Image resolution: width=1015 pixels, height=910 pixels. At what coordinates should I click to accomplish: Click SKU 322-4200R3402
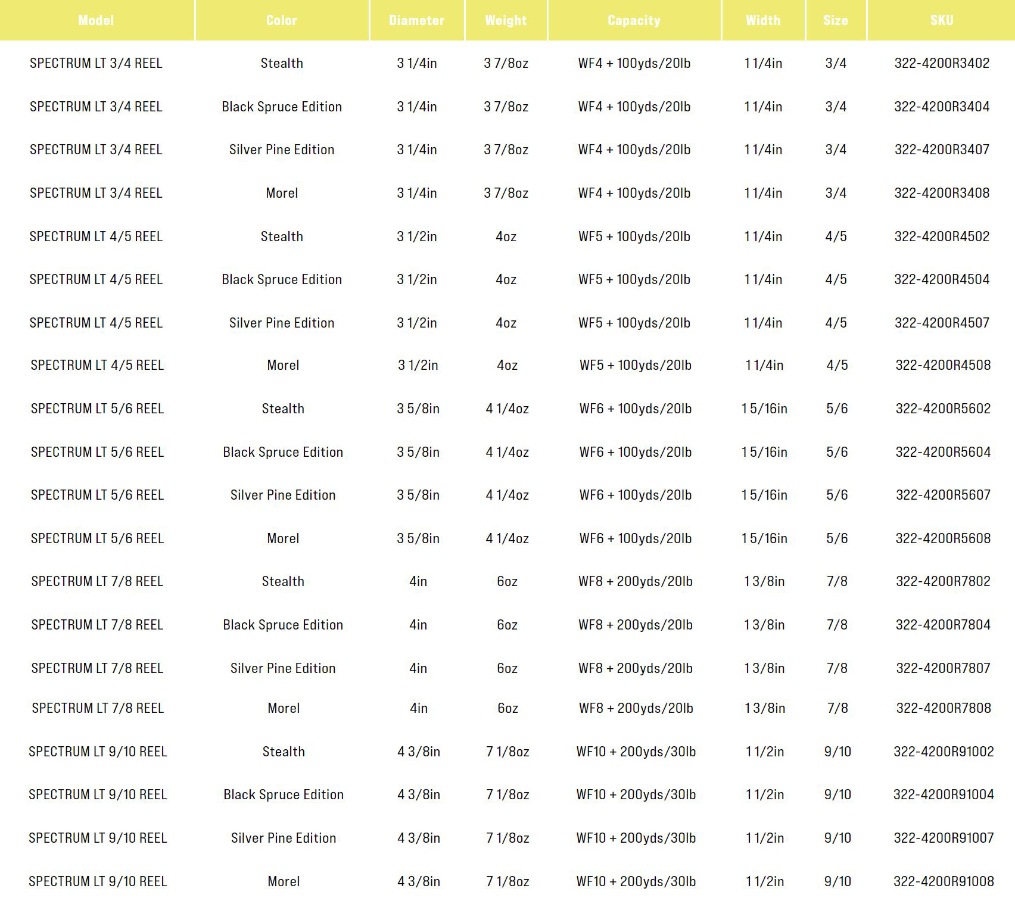point(942,64)
